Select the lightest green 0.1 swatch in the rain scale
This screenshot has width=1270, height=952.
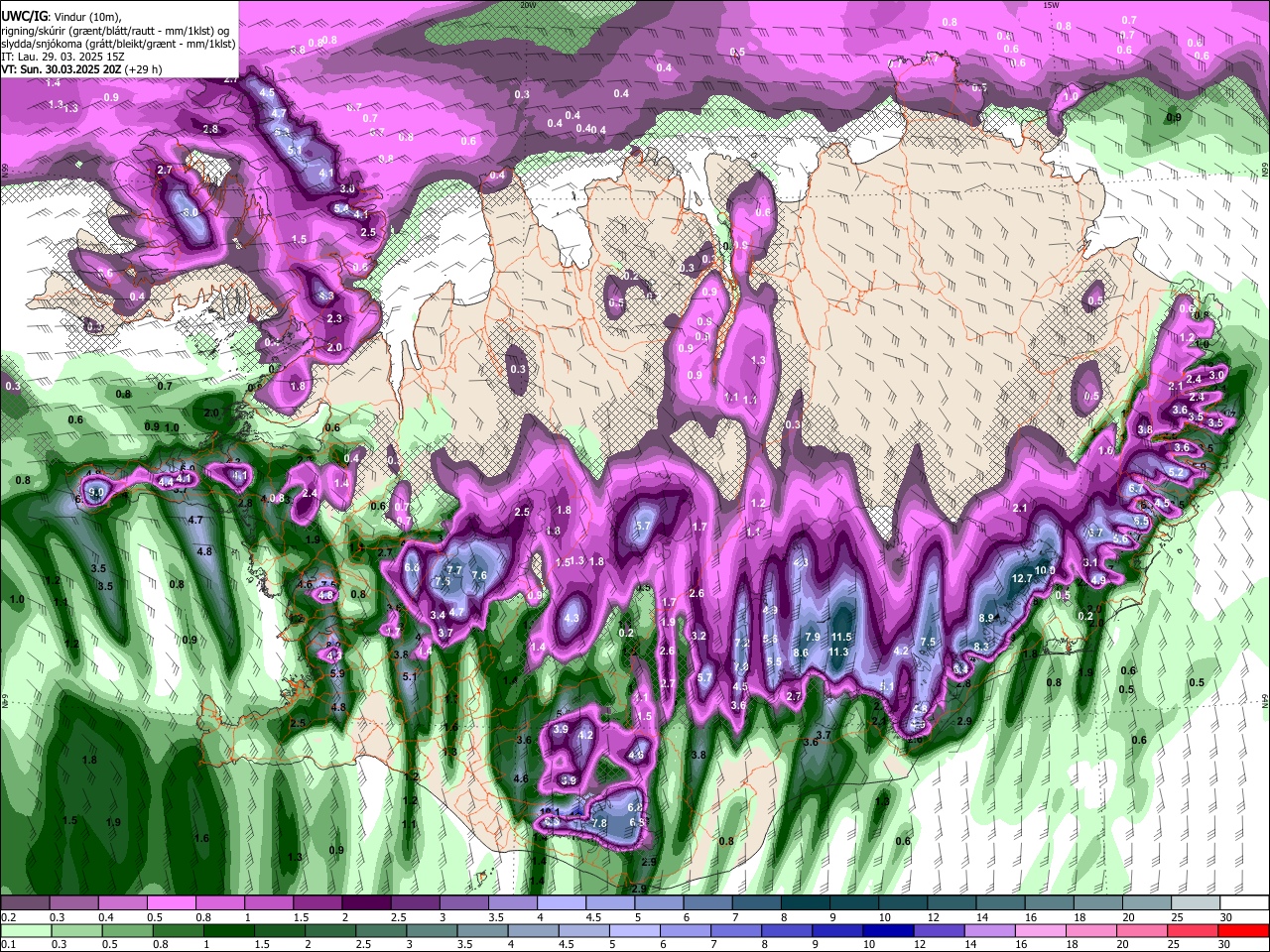(x=26, y=930)
